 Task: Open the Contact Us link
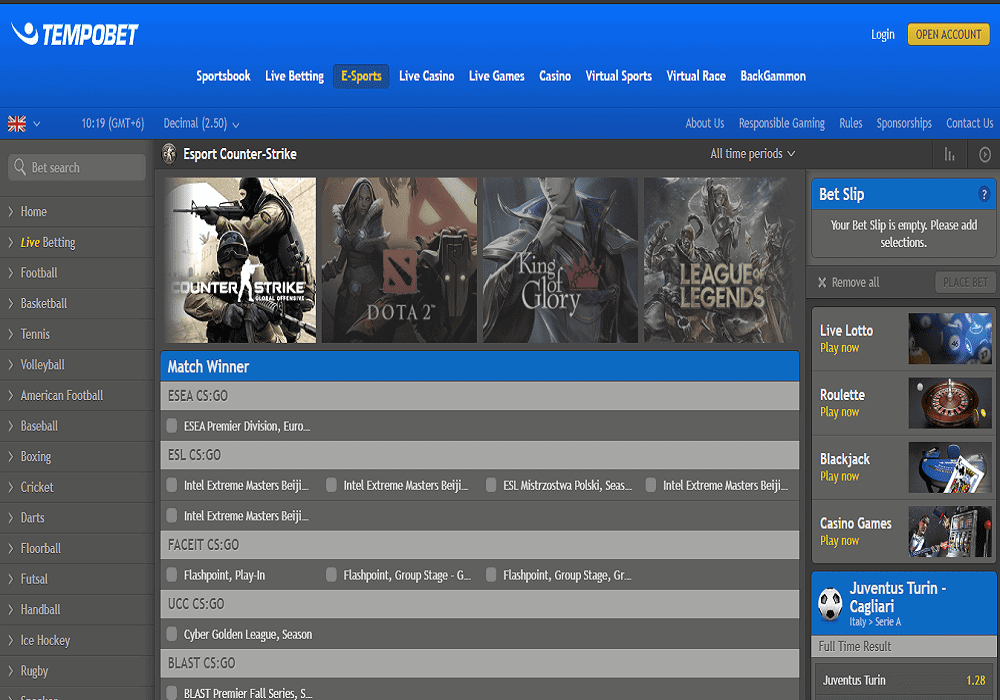tap(969, 123)
